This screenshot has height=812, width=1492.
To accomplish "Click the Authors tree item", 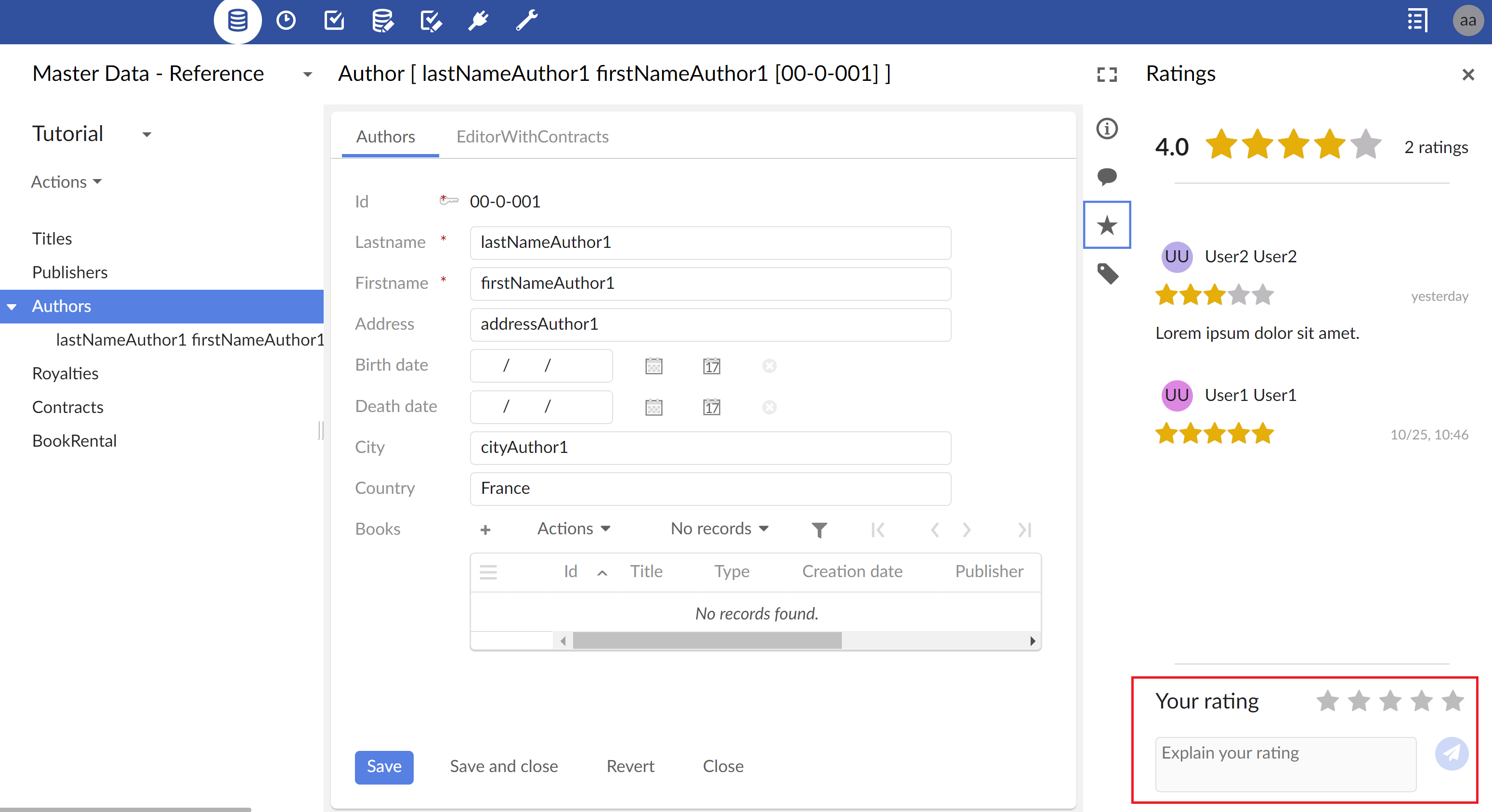I will click(x=62, y=306).
